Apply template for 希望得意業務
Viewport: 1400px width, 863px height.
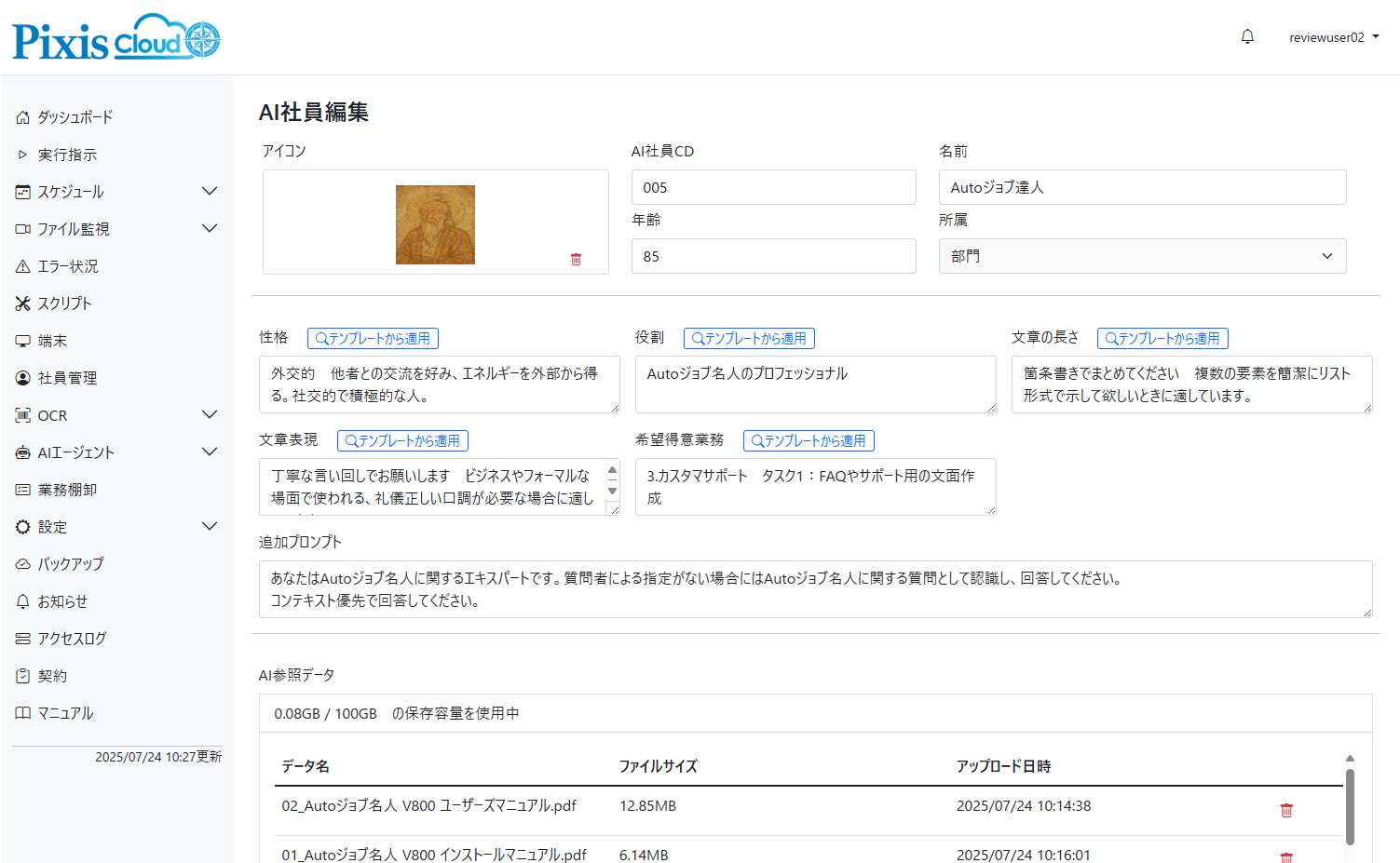coord(809,441)
